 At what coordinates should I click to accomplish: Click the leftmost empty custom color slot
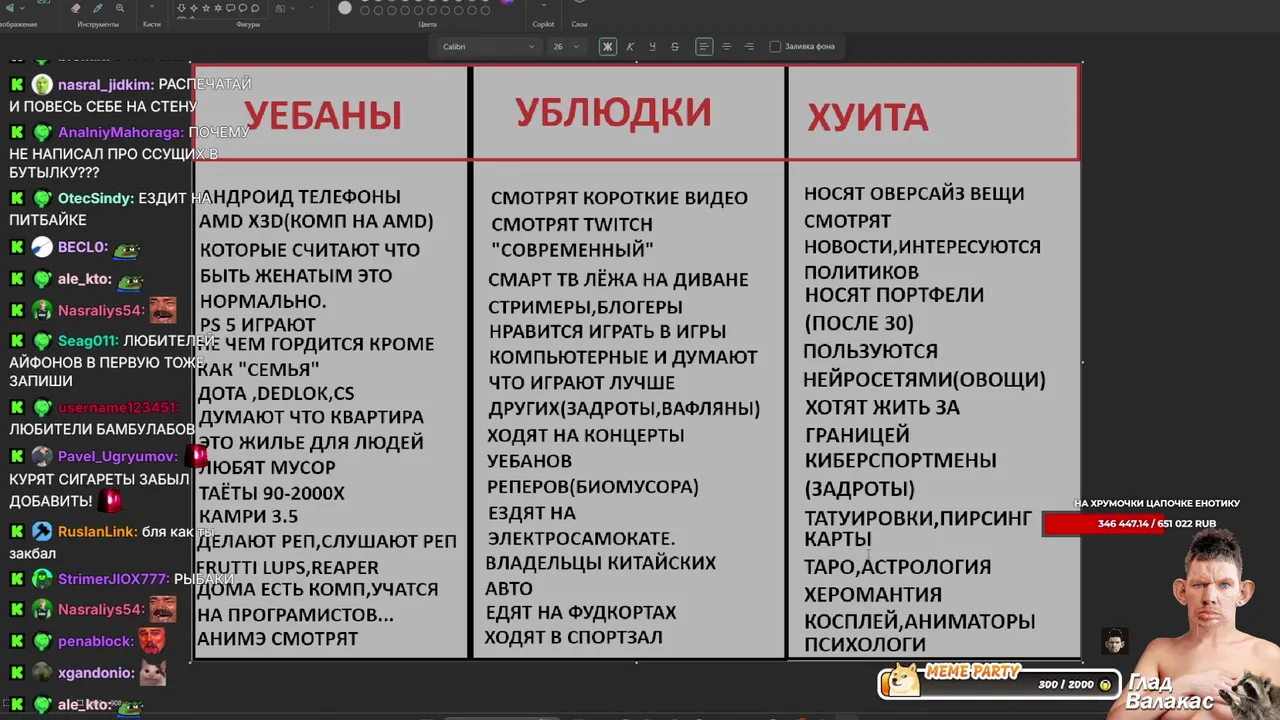pyautogui.click(x=365, y=10)
